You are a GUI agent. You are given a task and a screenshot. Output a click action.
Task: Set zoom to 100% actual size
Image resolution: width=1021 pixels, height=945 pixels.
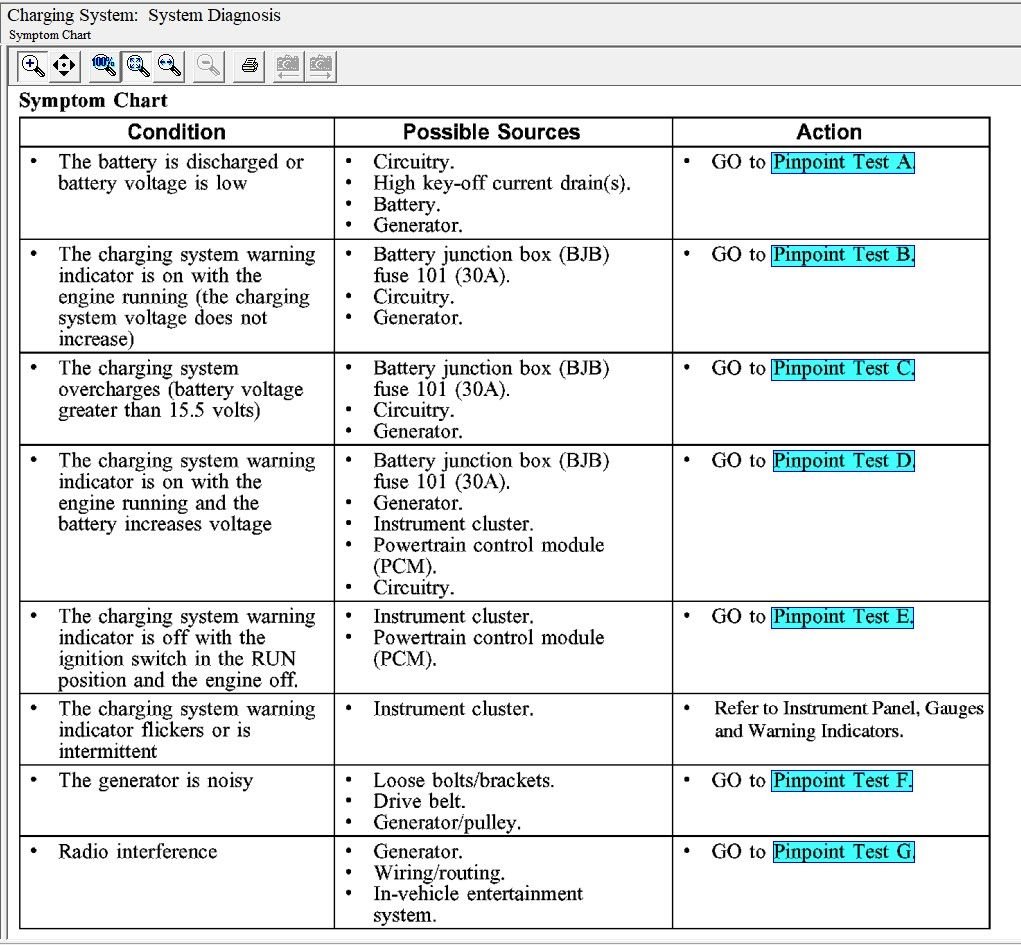click(x=104, y=67)
